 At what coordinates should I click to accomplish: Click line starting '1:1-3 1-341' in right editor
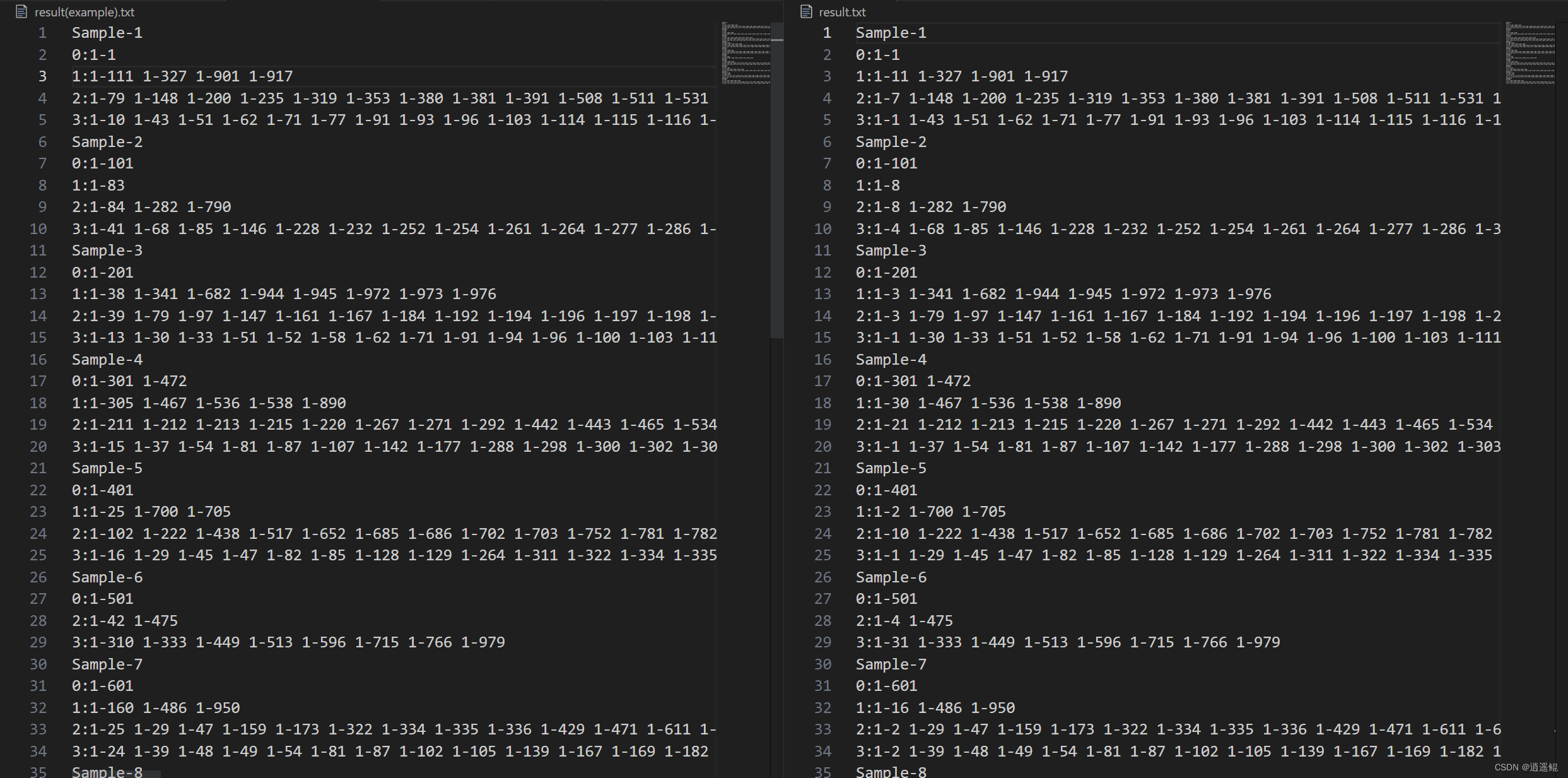coord(1063,294)
